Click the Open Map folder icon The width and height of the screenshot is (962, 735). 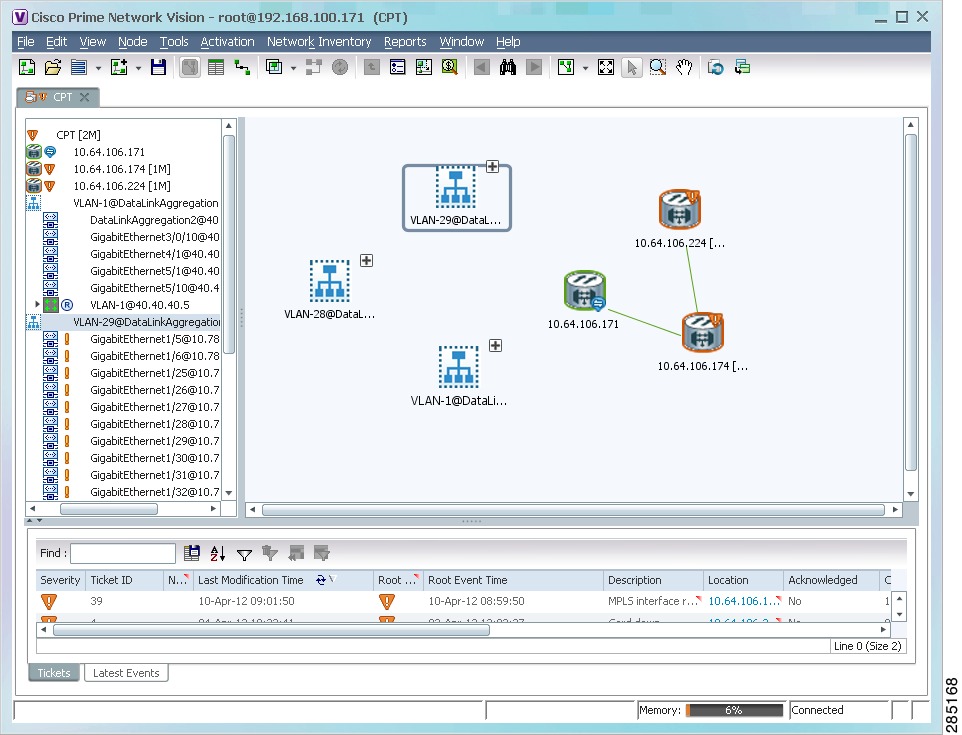pos(53,67)
